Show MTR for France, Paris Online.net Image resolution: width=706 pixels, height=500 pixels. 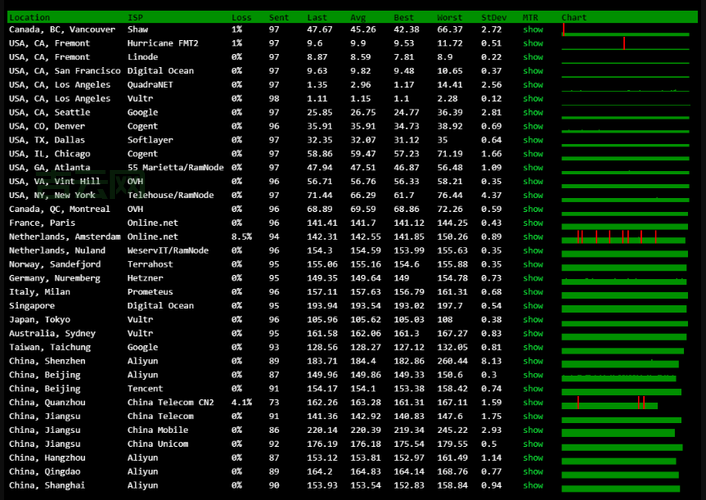pos(533,223)
